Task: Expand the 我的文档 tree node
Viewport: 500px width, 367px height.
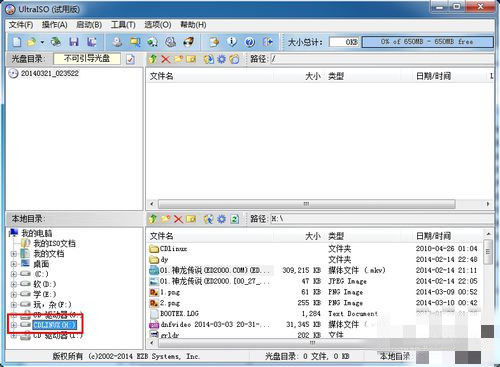Action: tap(14, 254)
